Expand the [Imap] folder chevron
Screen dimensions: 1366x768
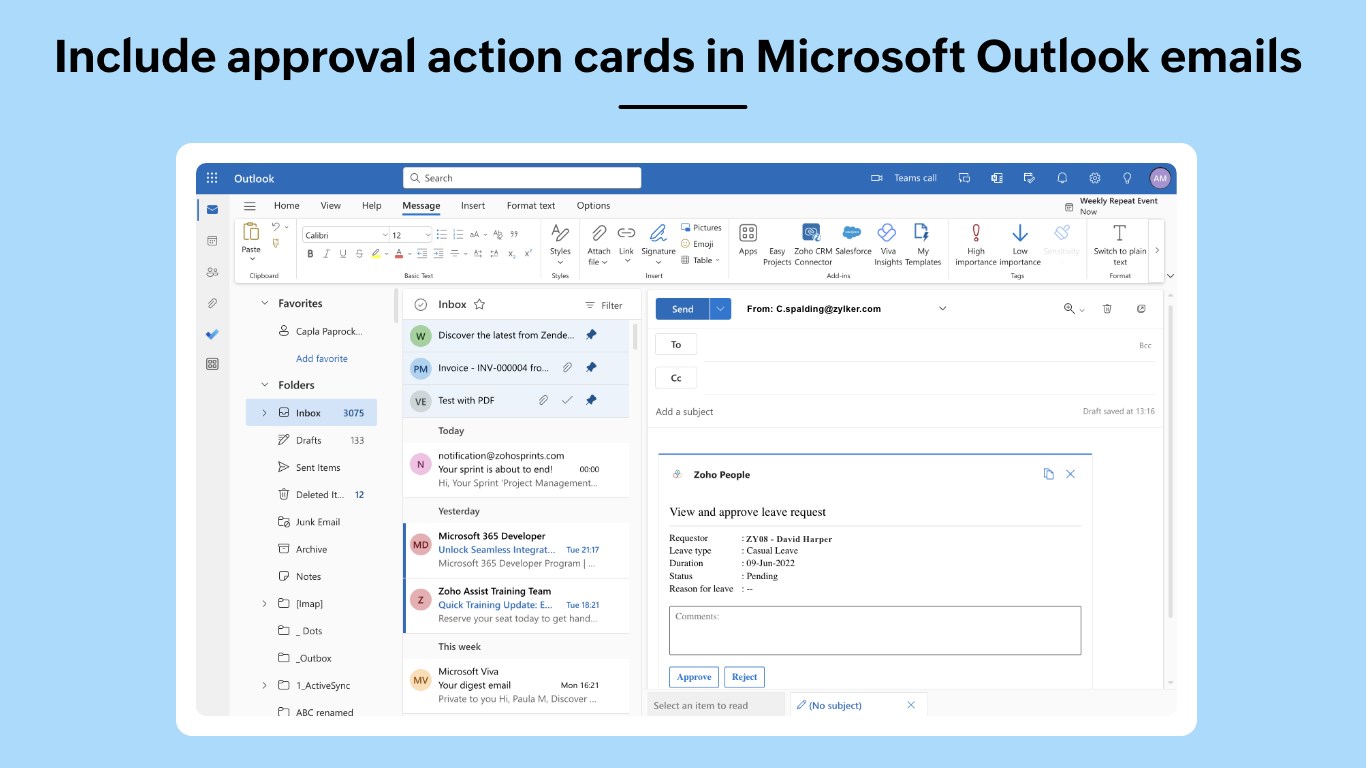265,604
